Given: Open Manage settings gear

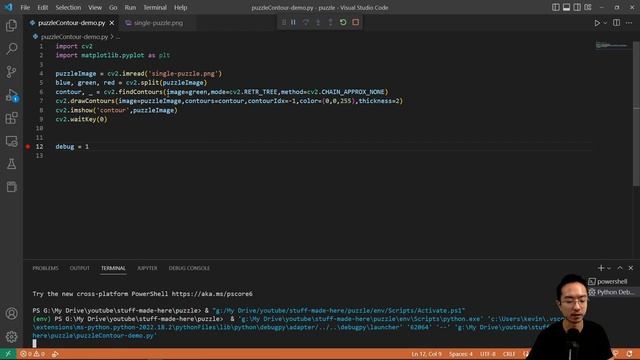Looking at the screenshot, I should pyautogui.click(x=11, y=337).
